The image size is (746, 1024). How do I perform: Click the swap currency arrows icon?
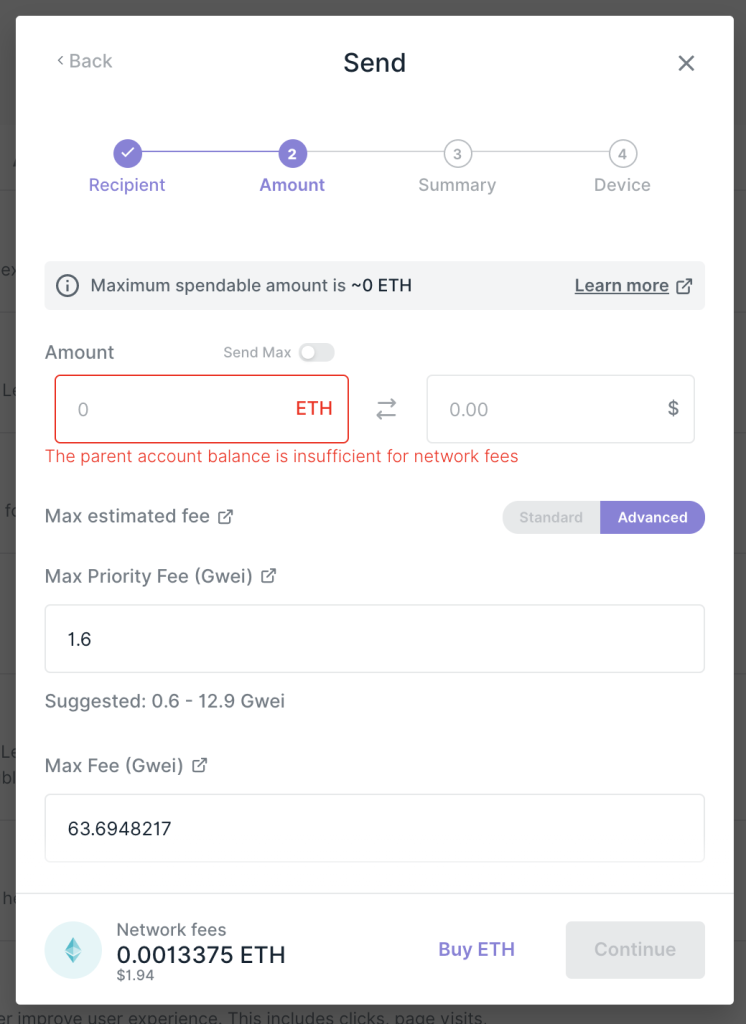(386, 409)
